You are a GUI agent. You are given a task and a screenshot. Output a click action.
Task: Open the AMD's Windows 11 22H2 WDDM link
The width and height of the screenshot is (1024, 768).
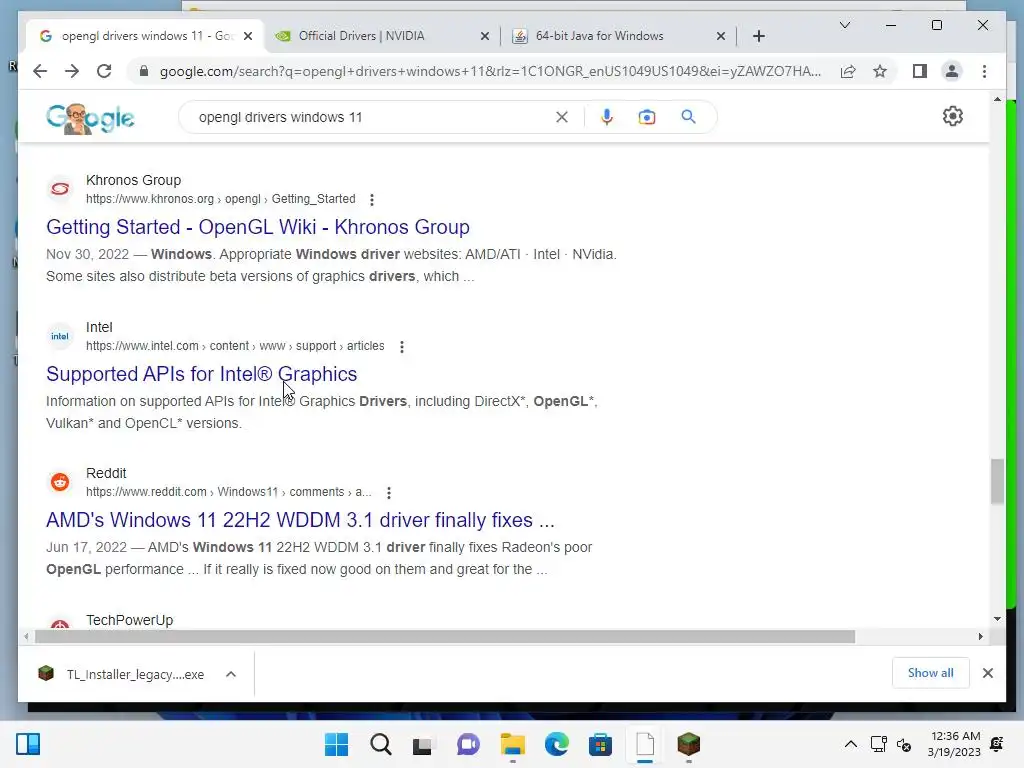coord(300,520)
